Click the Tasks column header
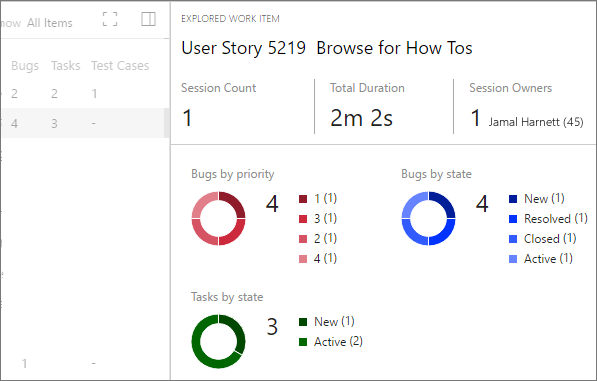 (65, 65)
